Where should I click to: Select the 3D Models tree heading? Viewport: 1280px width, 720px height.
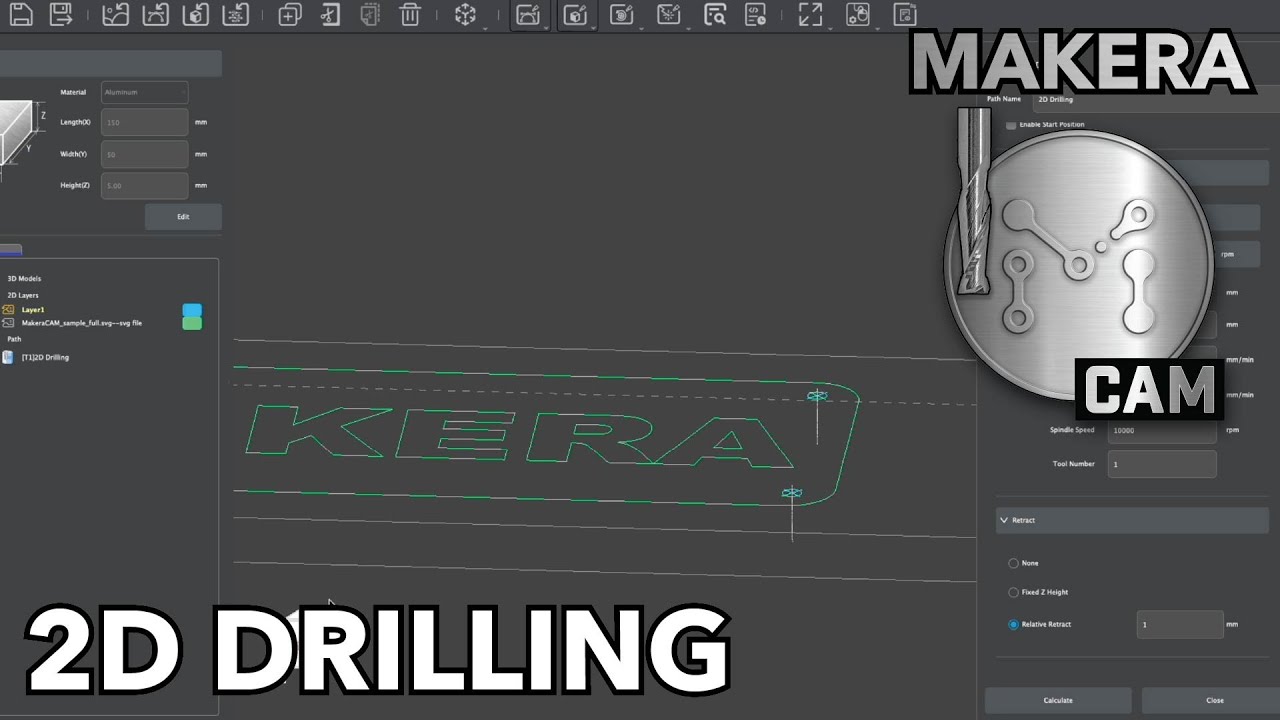tap(24, 279)
